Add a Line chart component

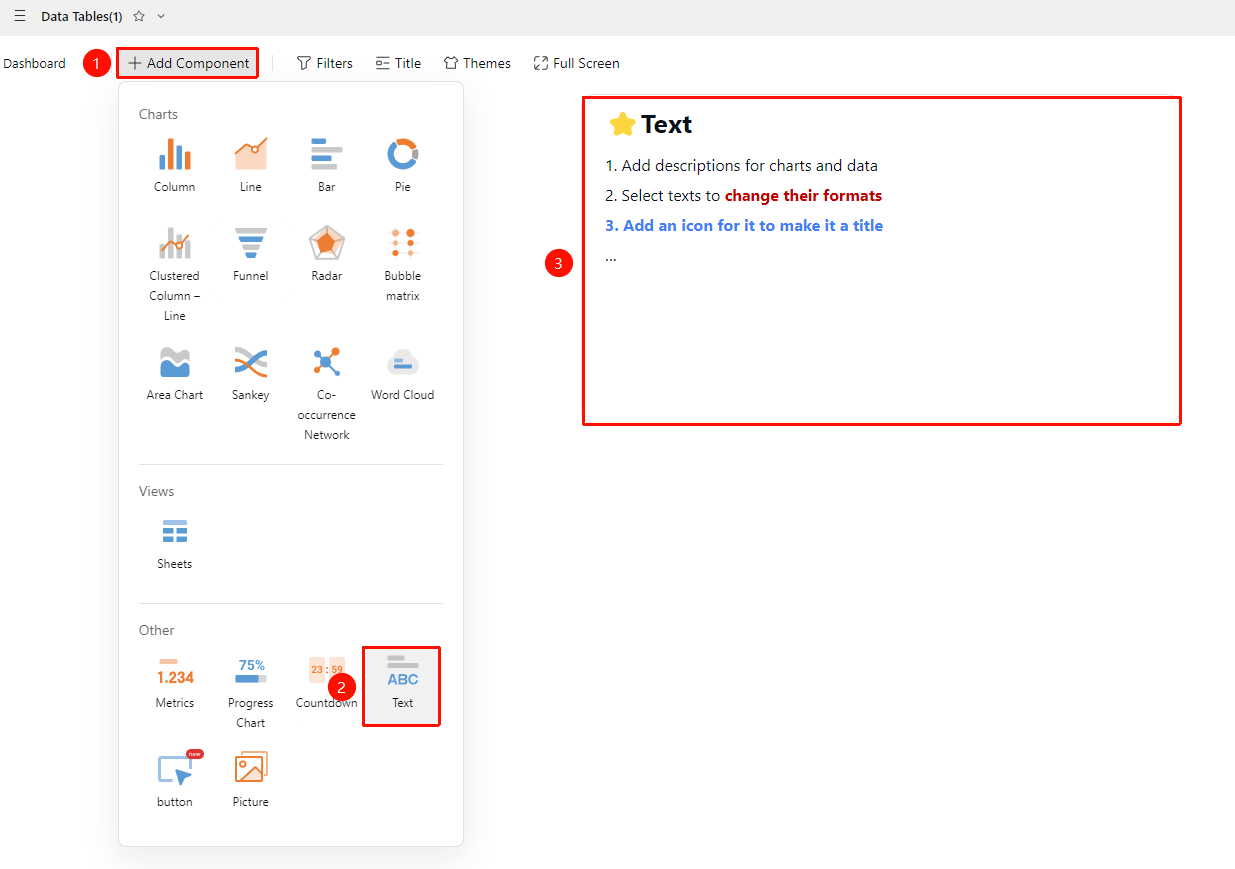click(251, 165)
